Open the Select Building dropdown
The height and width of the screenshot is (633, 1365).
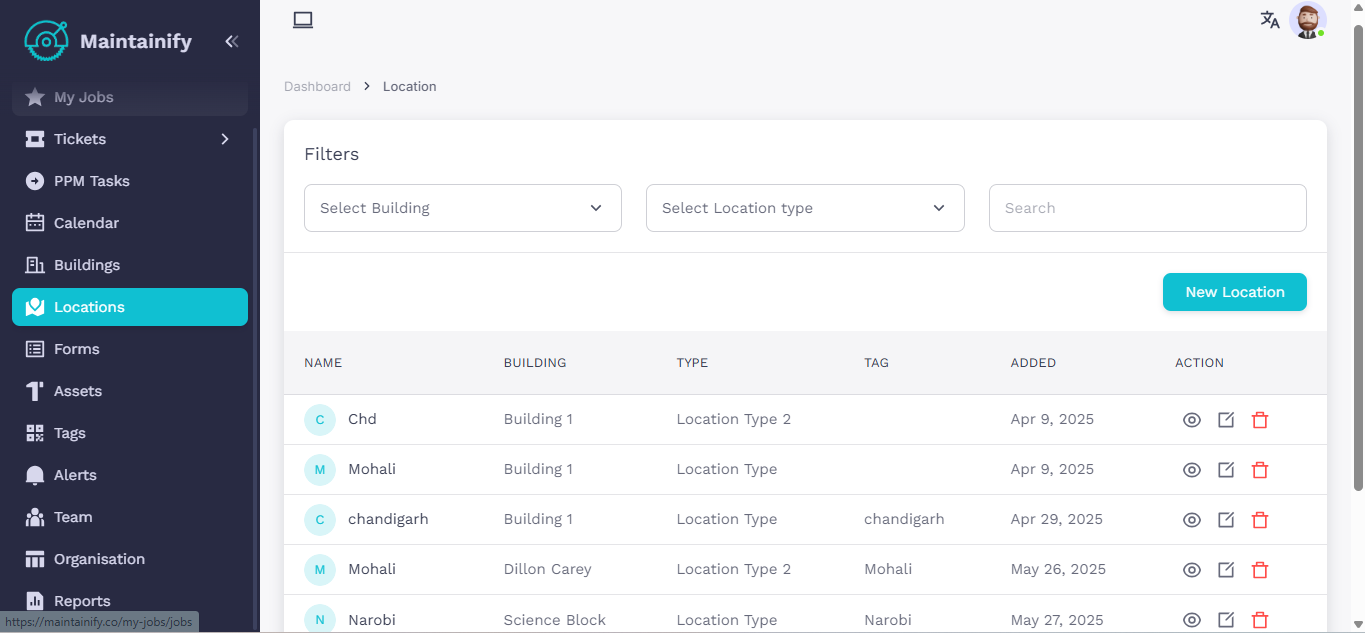tap(462, 208)
